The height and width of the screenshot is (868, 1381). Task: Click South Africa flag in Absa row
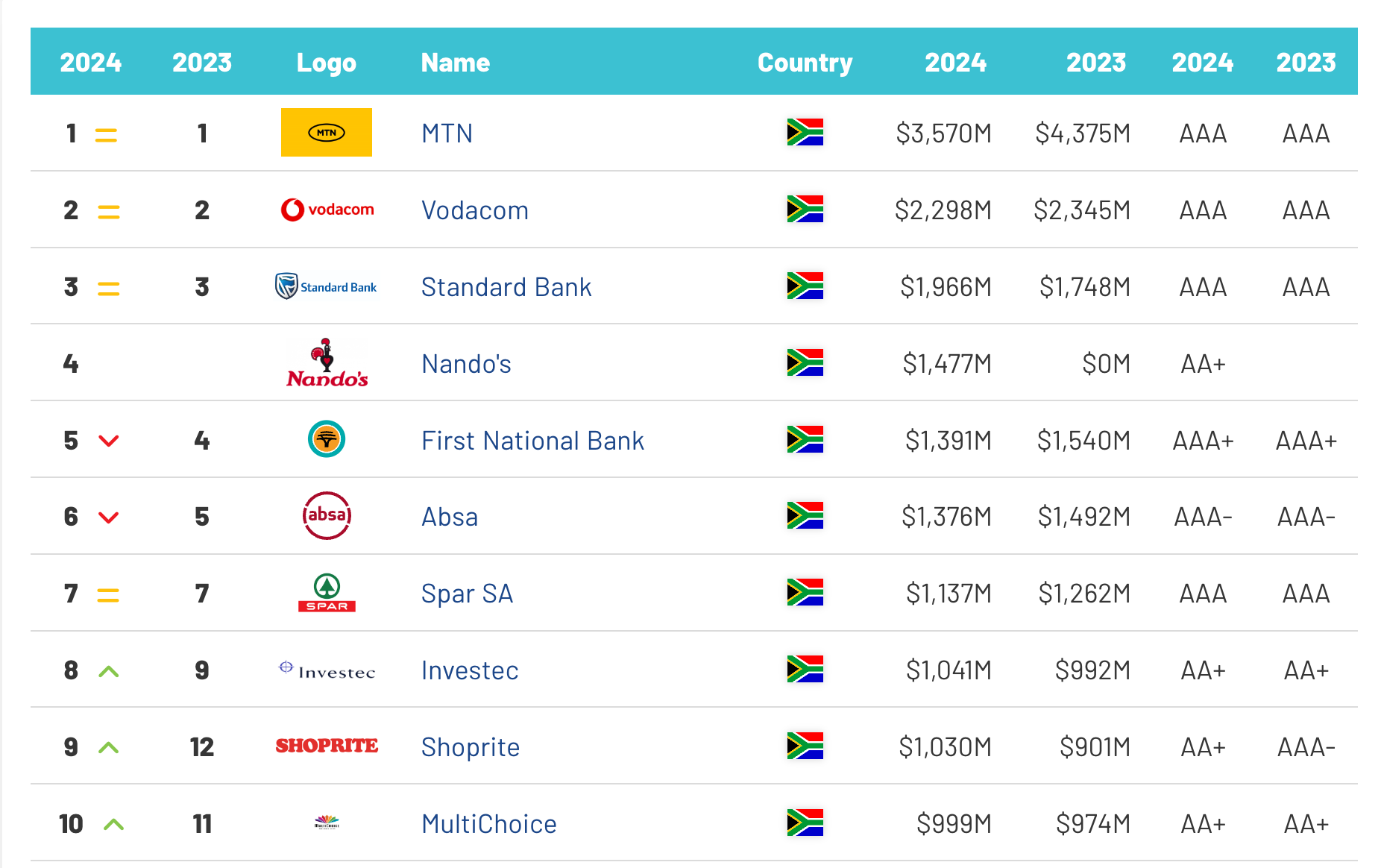pos(805,515)
